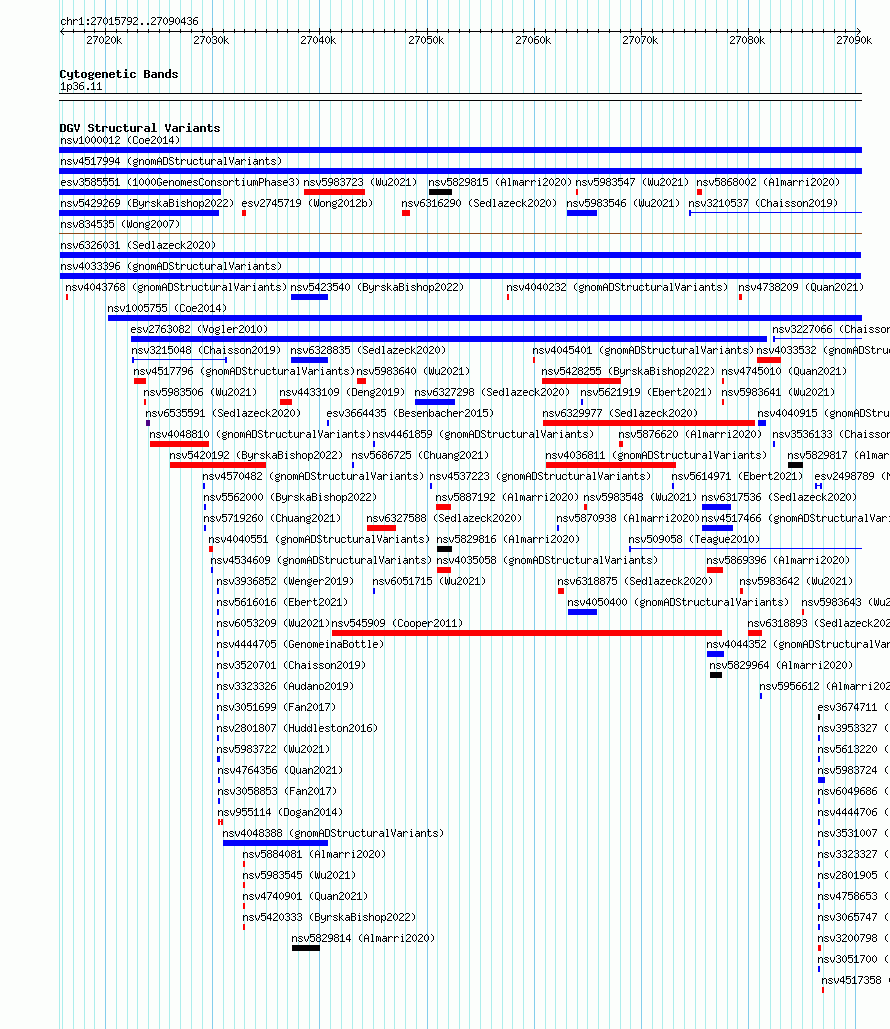Select nsv3215048 (Chaisson2019) label
The height and width of the screenshot is (1029, 890).
pos(205,350)
